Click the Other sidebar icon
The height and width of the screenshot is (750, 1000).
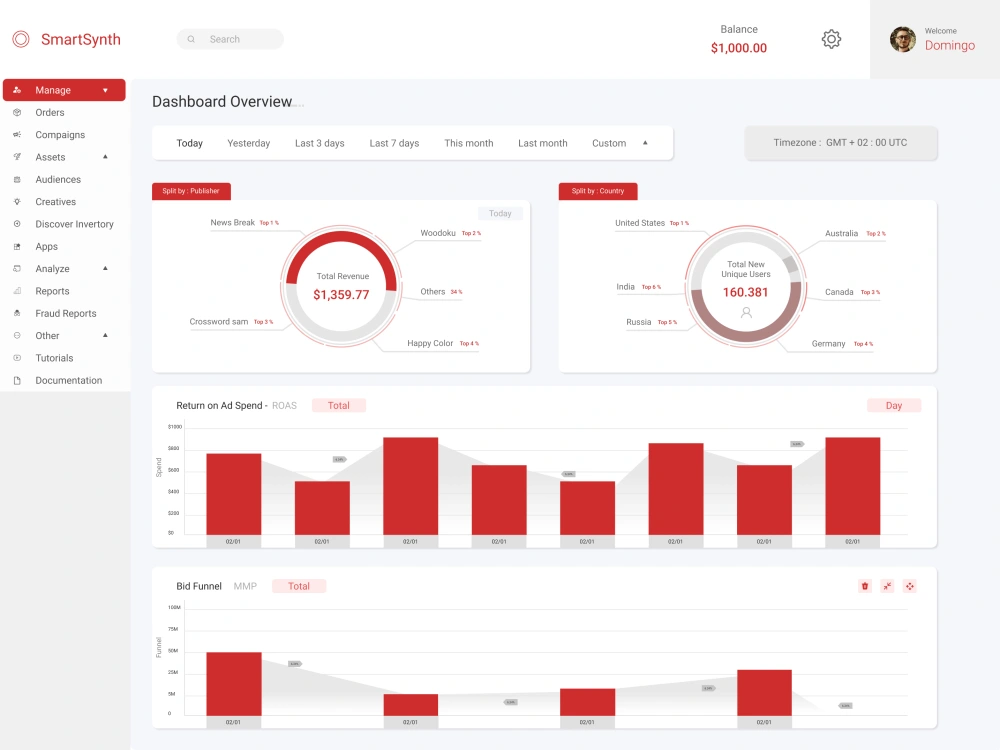tap(17, 335)
